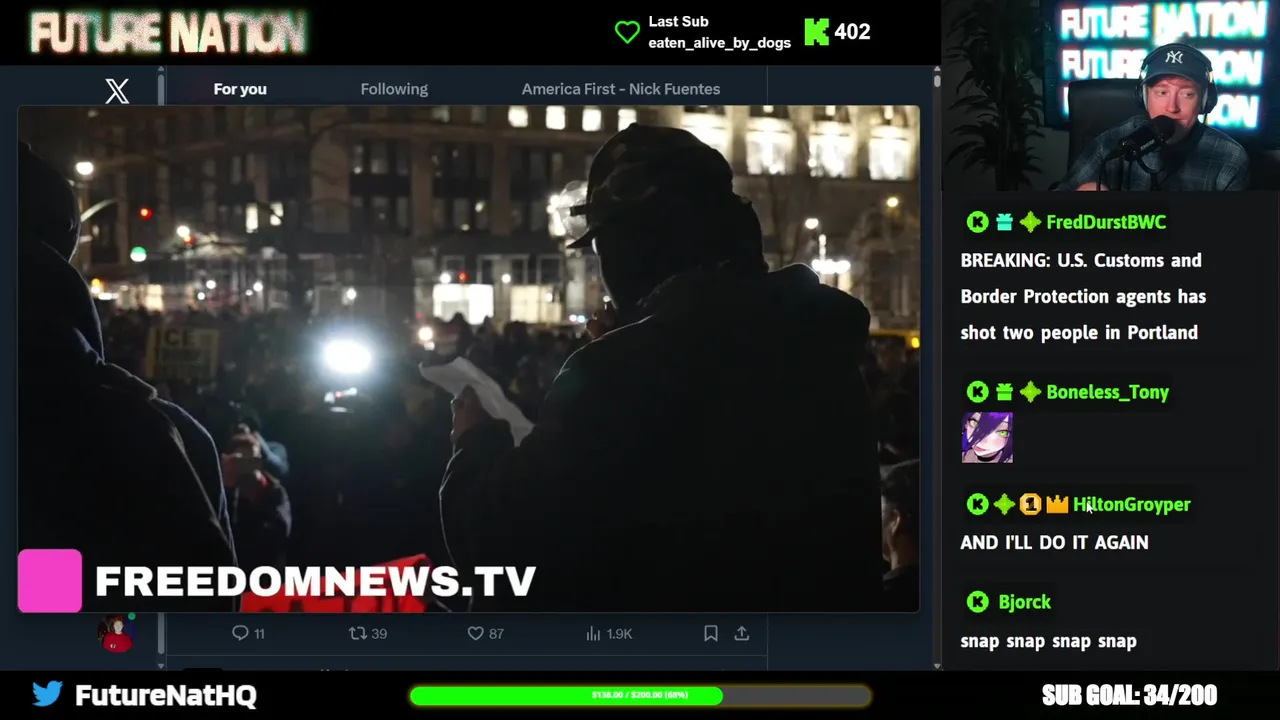This screenshot has height=720, width=1280.
Task: Click the Future Nation stream title logo
Action: (168, 33)
